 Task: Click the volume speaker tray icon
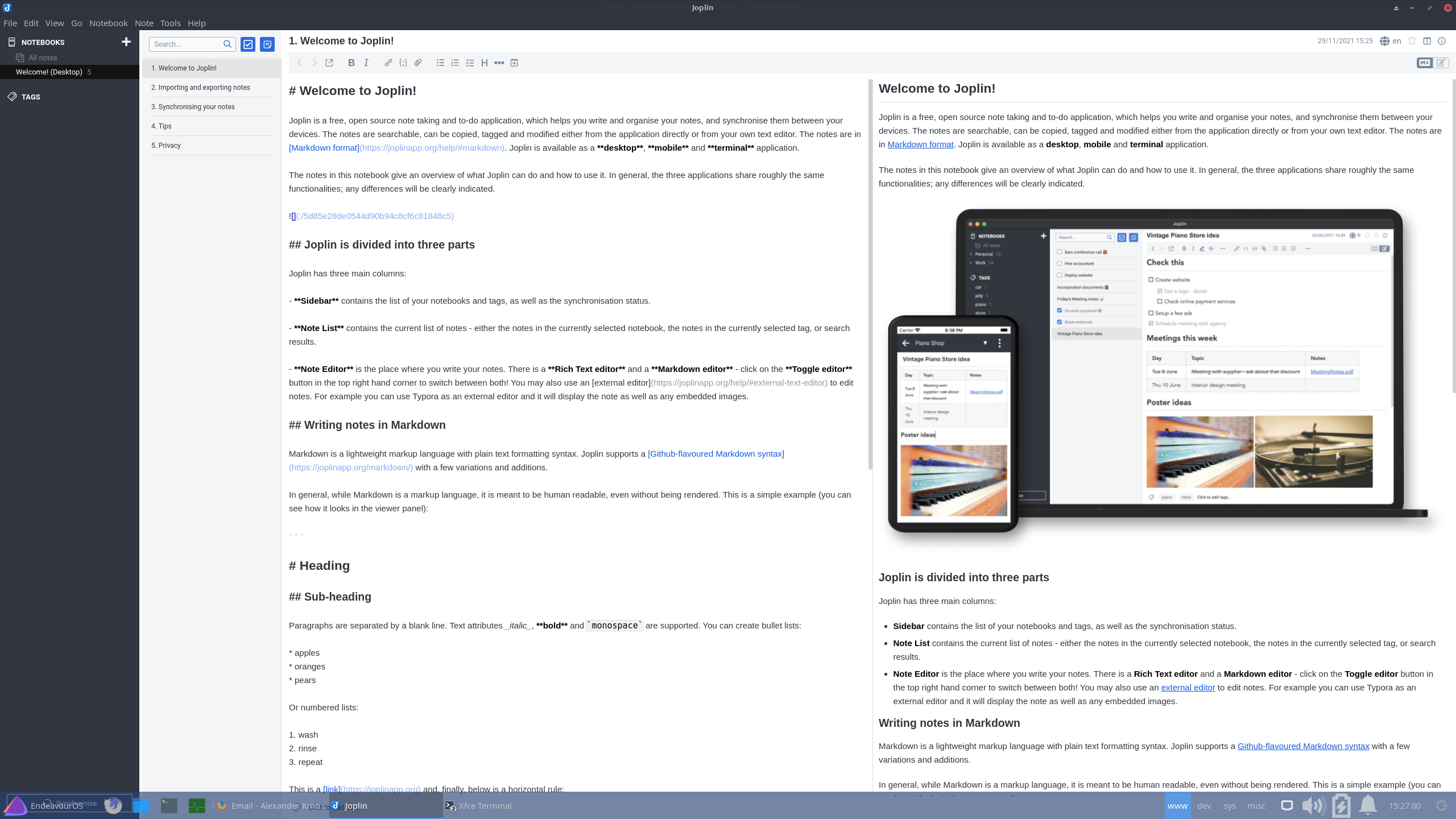[x=1314, y=805]
